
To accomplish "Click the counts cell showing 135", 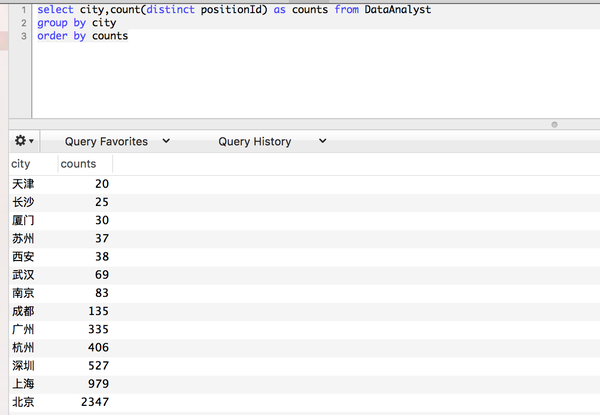I will pos(97,311).
